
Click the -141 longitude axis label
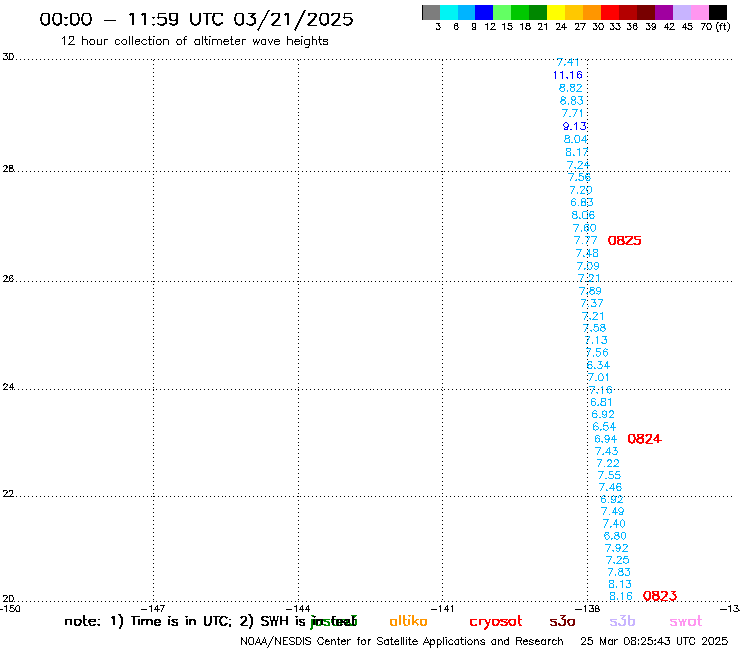[x=442, y=609]
